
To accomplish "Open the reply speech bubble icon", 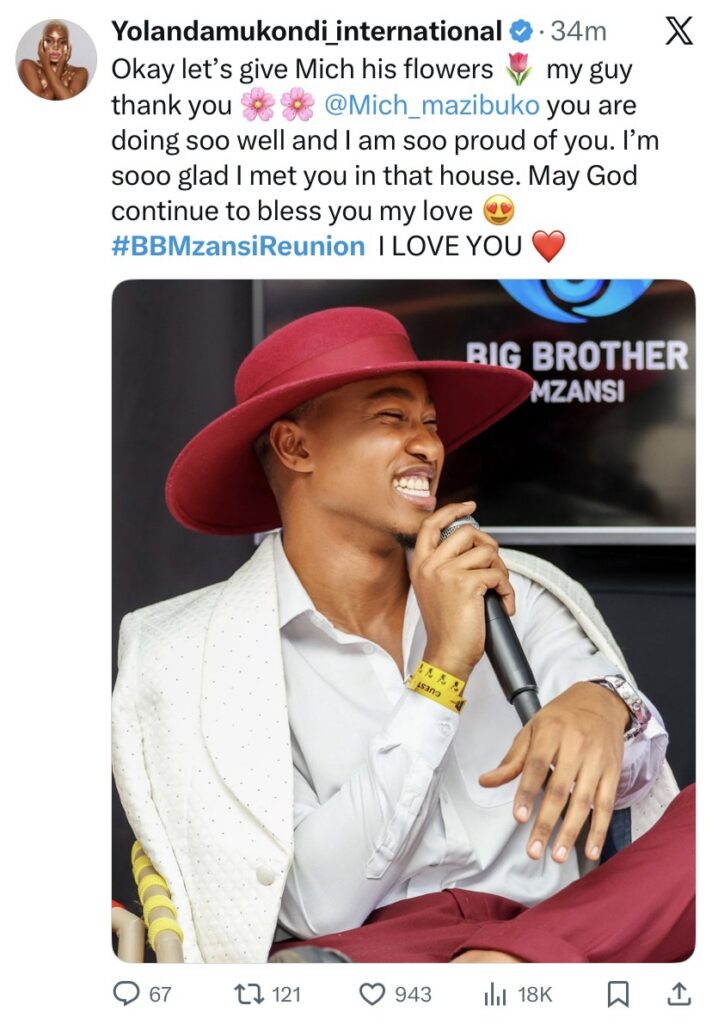I will [126, 993].
